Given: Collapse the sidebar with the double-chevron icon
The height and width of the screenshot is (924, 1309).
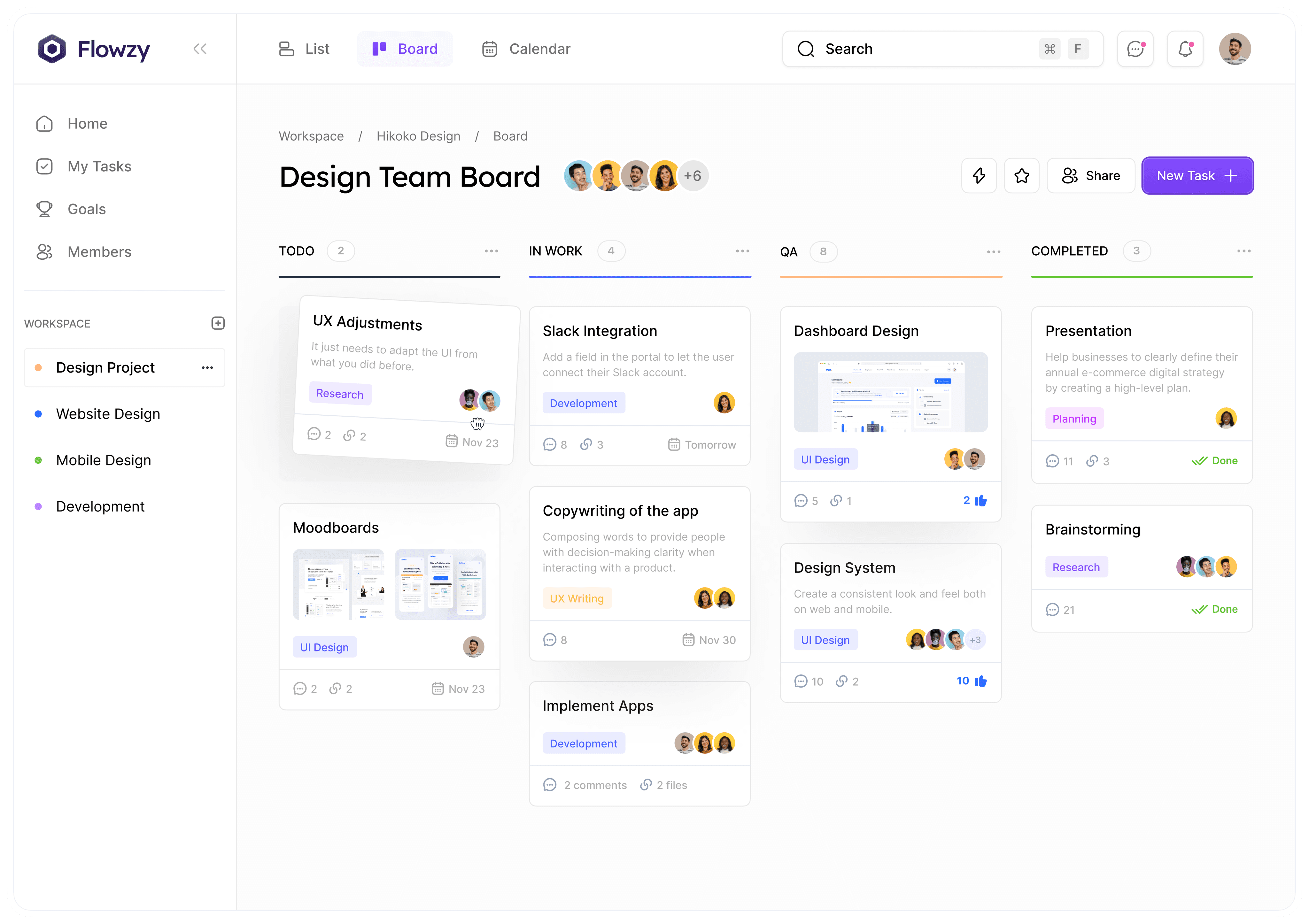Looking at the screenshot, I should click(199, 49).
